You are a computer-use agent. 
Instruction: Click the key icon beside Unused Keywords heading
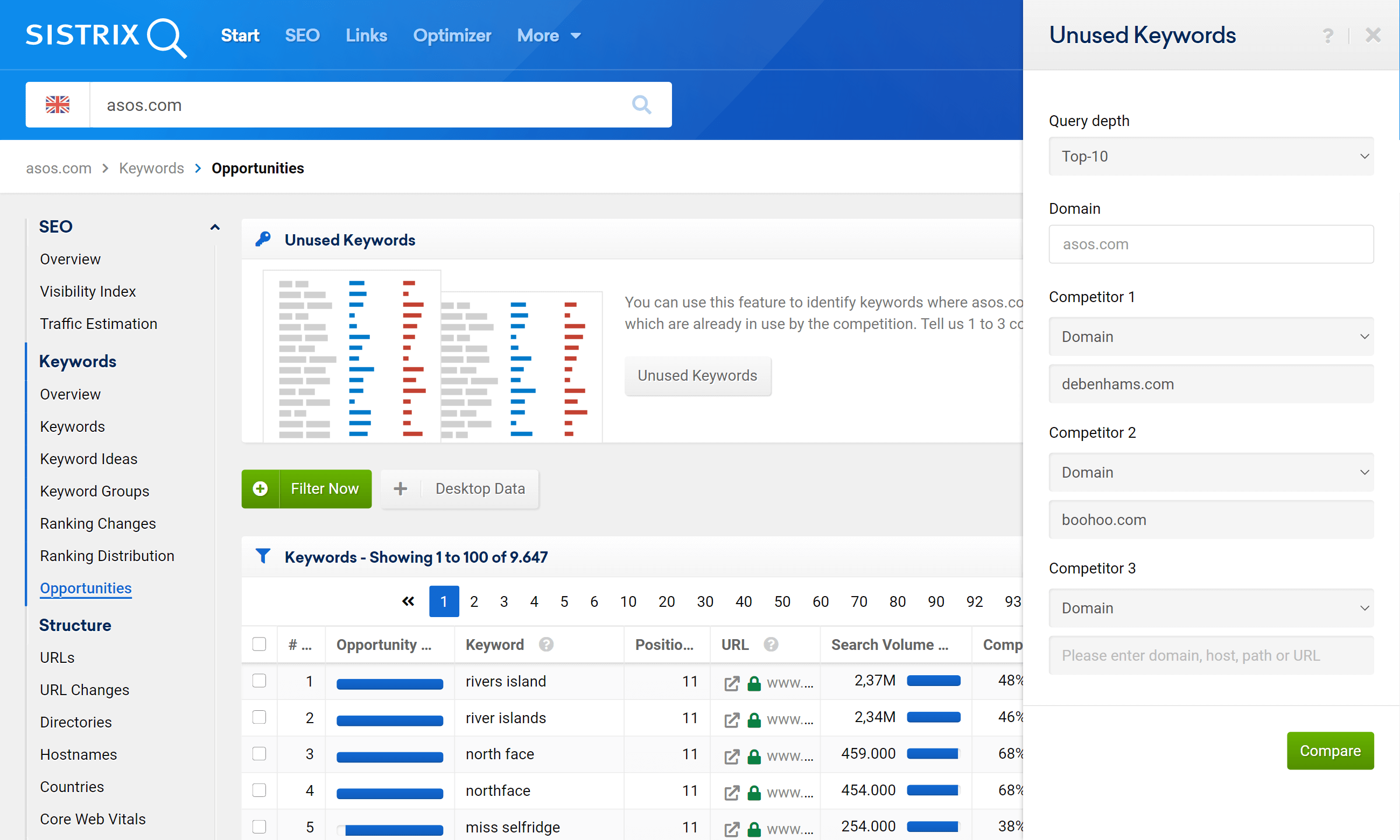(x=263, y=240)
